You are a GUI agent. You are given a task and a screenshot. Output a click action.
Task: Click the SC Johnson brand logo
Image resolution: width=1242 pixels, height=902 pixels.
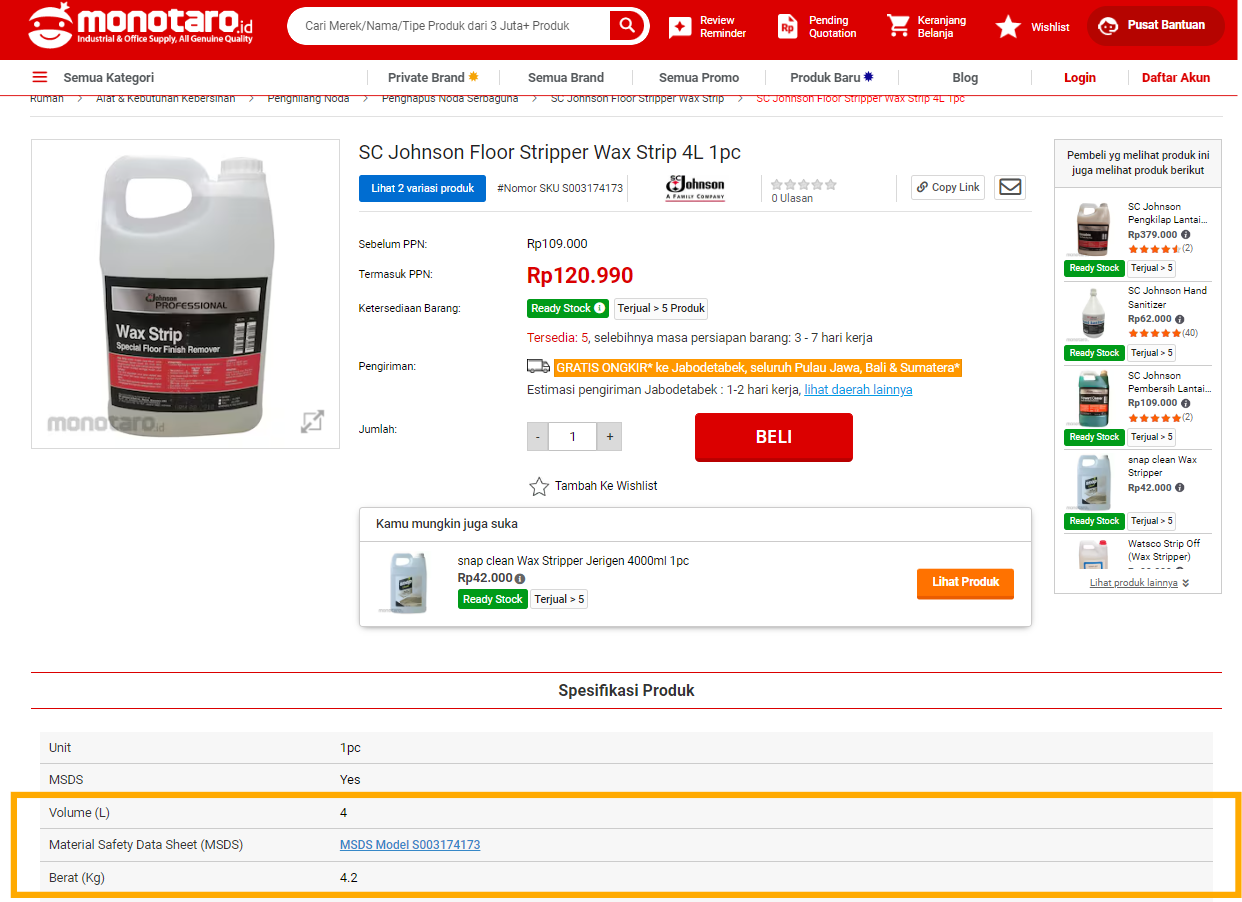[695, 188]
